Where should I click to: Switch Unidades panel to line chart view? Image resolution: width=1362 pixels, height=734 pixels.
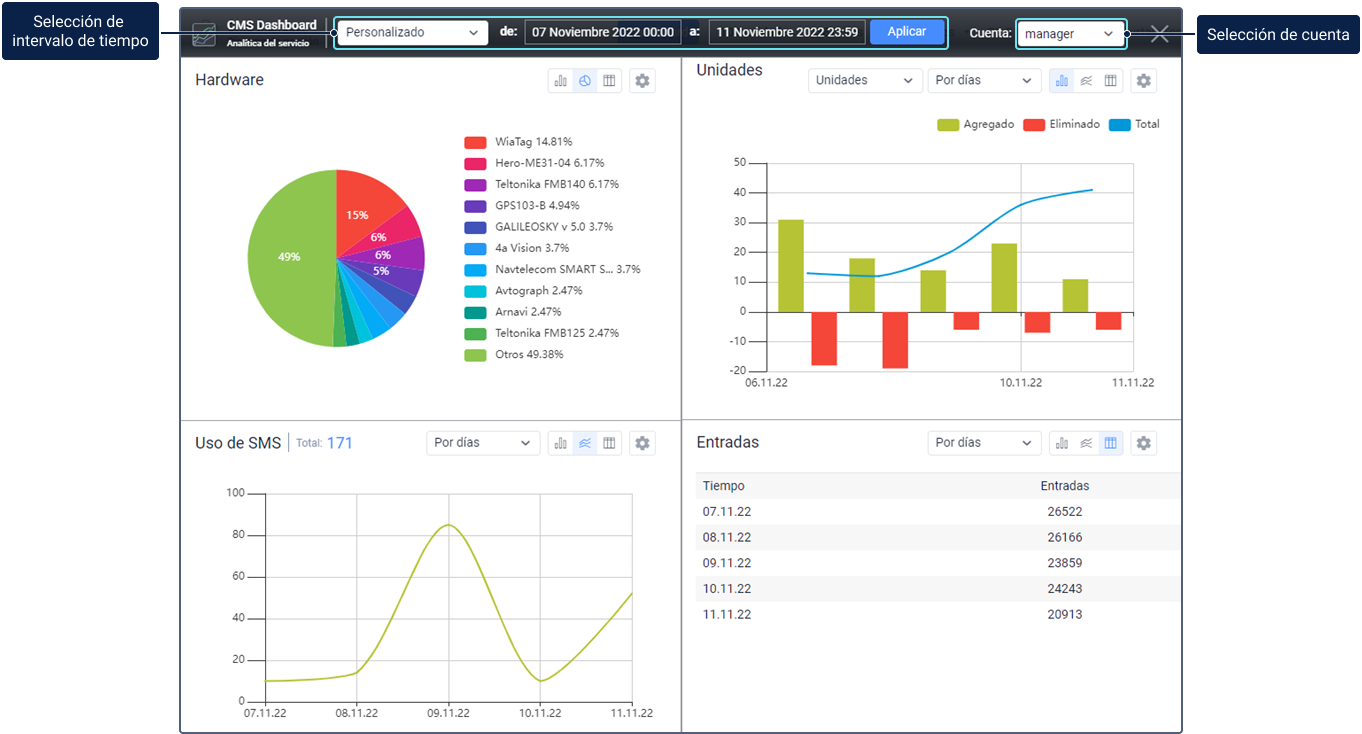pos(1086,81)
